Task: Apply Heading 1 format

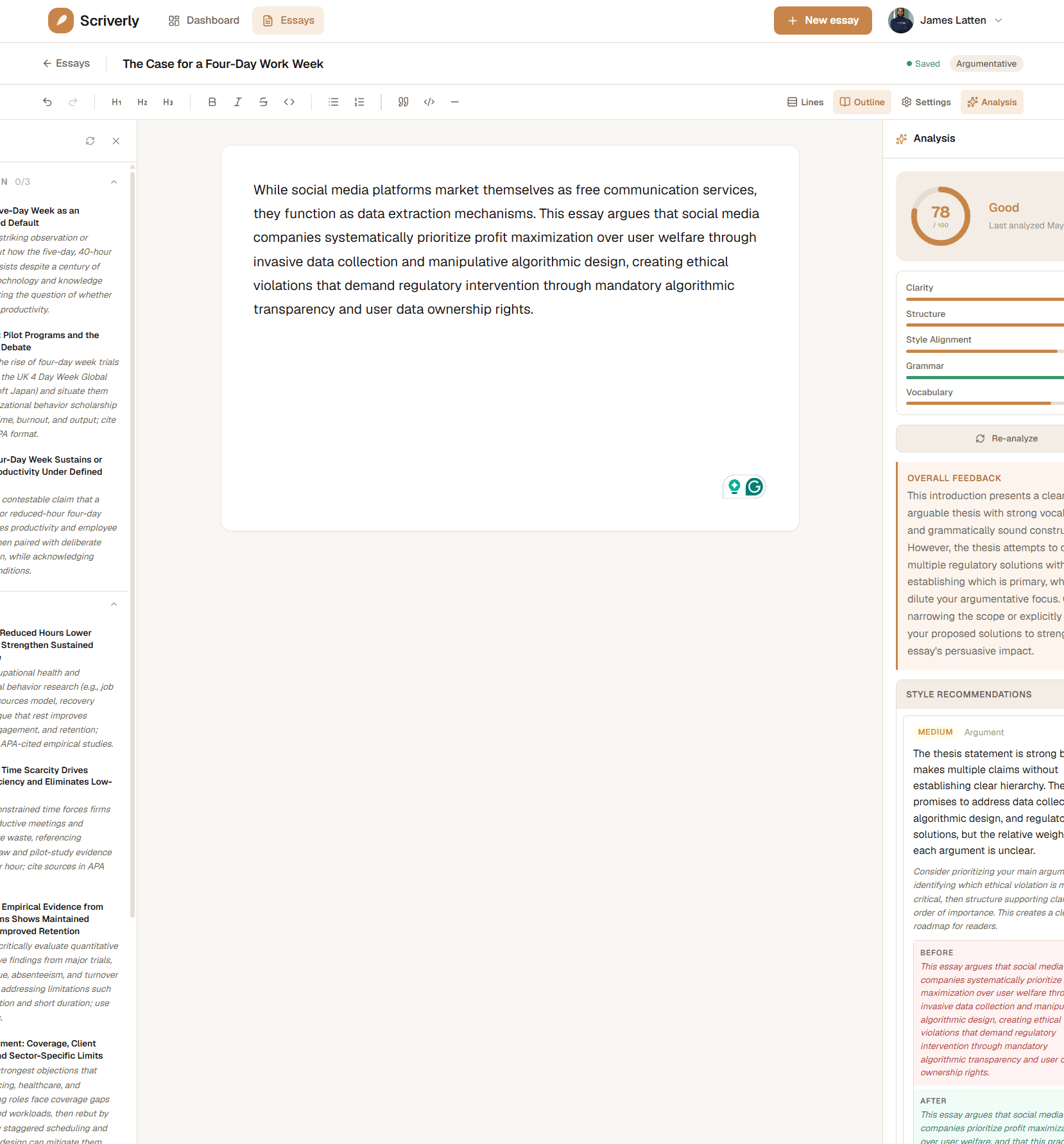Action: [117, 102]
